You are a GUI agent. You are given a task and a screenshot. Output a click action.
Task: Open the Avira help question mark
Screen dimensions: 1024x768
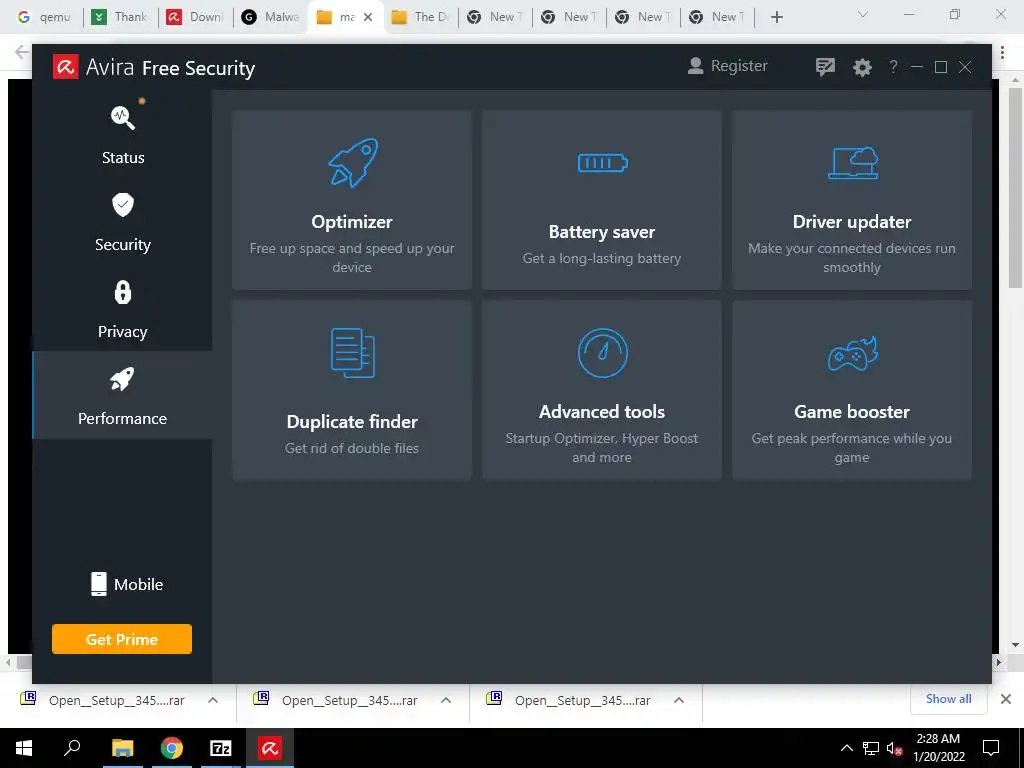[x=893, y=67]
